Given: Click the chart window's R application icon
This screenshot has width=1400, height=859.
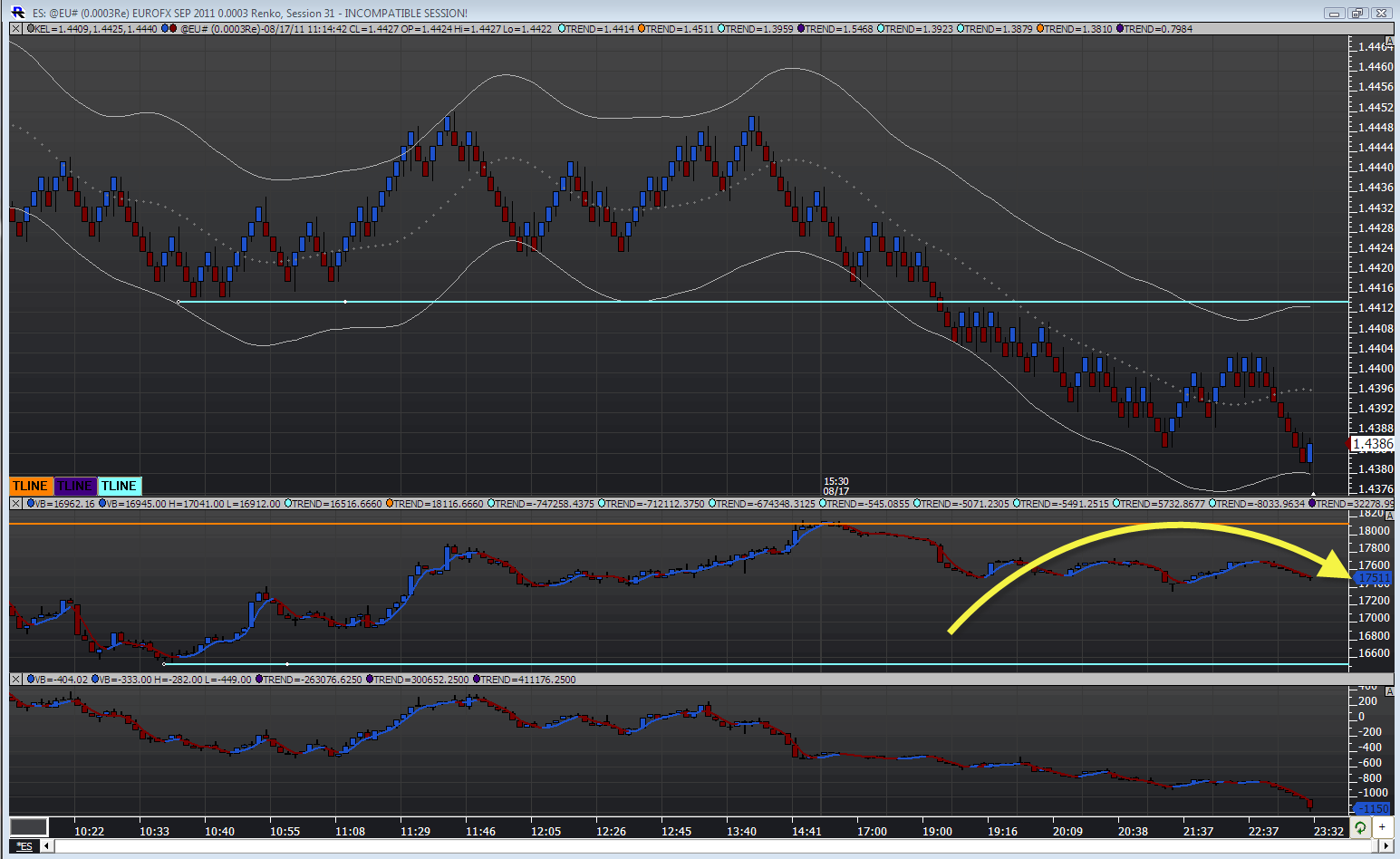Looking at the screenshot, I should tap(17, 13).
